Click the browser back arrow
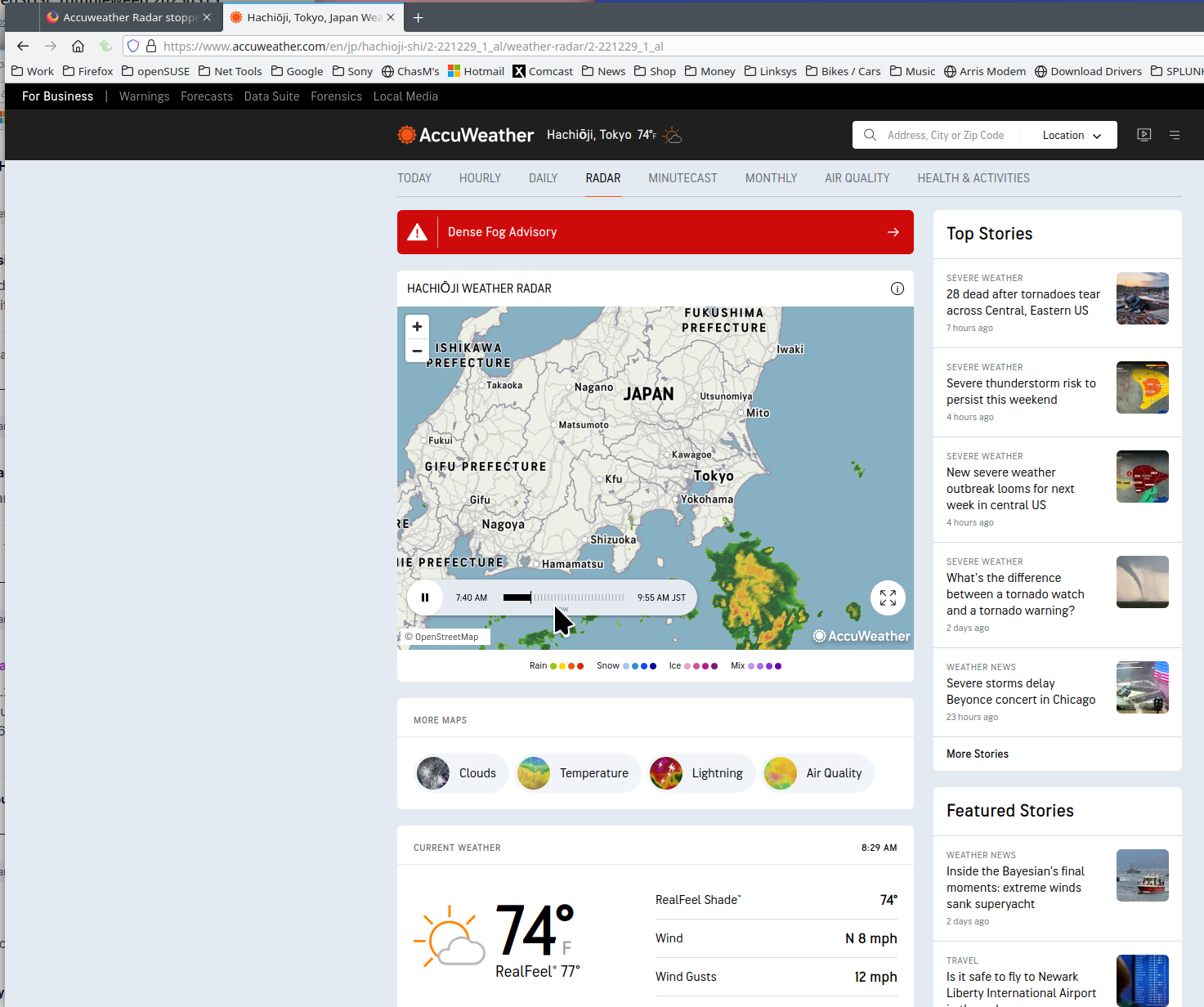The height and width of the screenshot is (1007, 1204). pyautogui.click(x=23, y=46)
